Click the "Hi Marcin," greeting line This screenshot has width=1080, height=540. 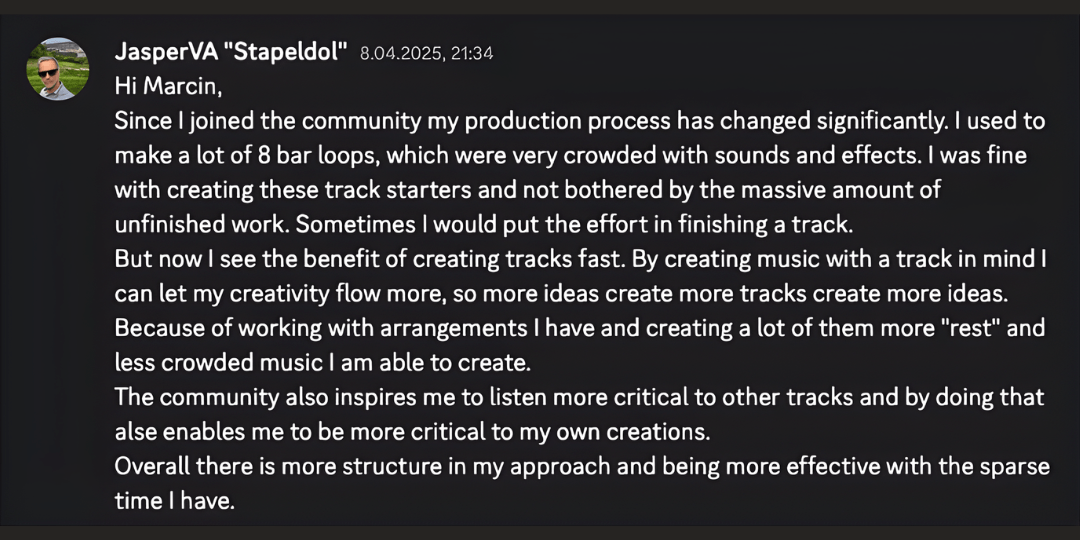(168, 86)
